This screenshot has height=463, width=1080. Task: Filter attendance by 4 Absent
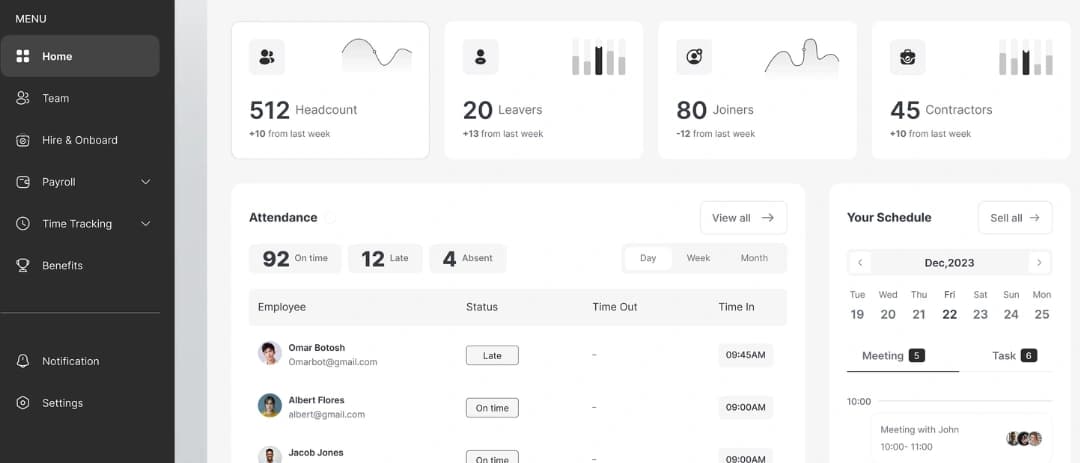[x=468, y=258]
